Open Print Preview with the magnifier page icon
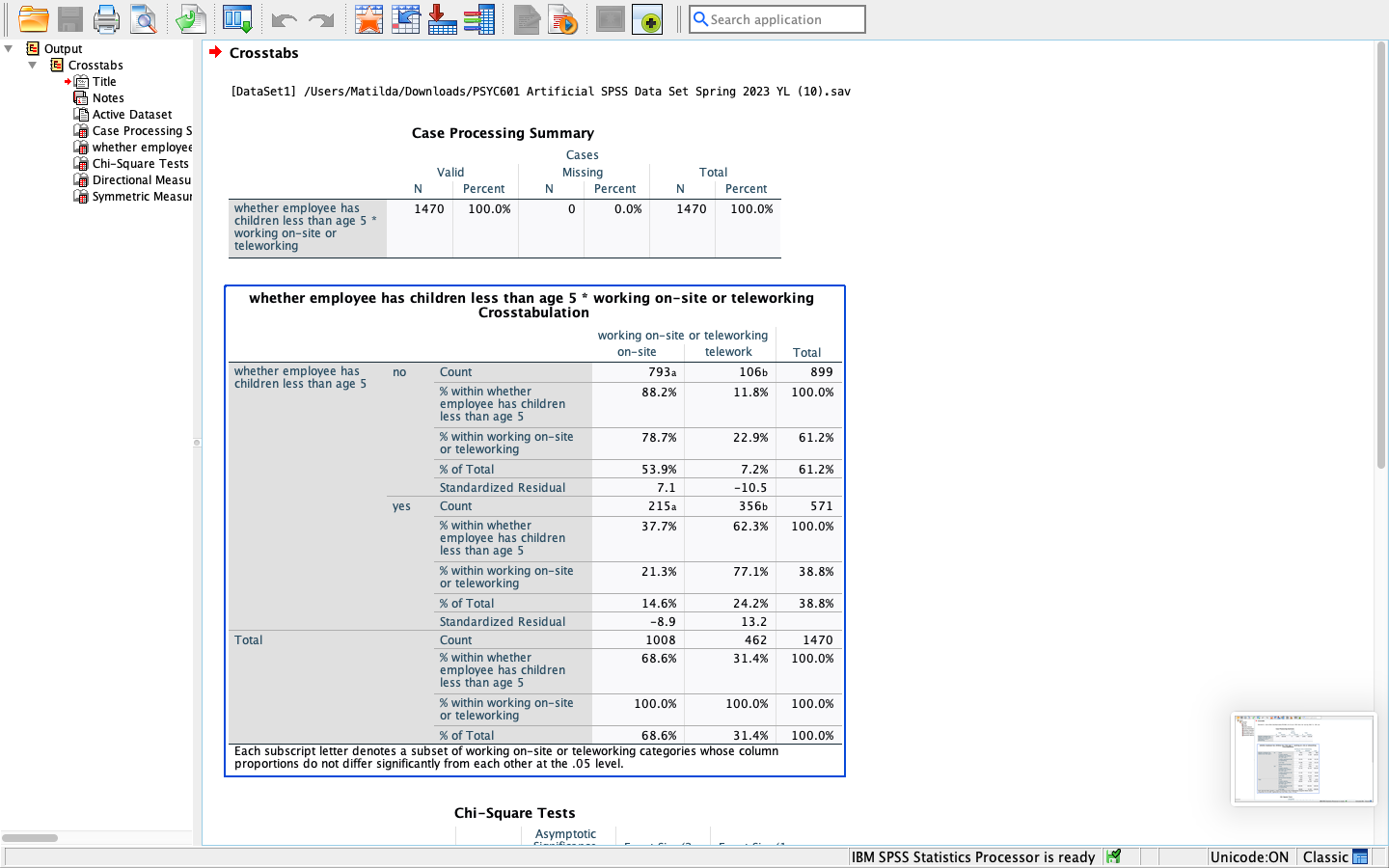Image resolution: width=1389 pixels, height=868 pixels. [144, 19]
